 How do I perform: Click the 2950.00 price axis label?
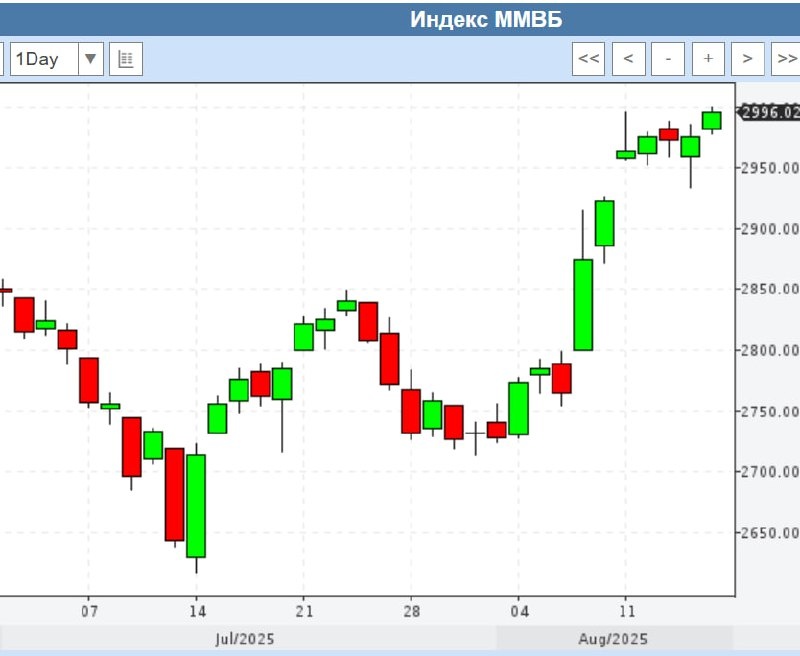click(x=770, y=168)
